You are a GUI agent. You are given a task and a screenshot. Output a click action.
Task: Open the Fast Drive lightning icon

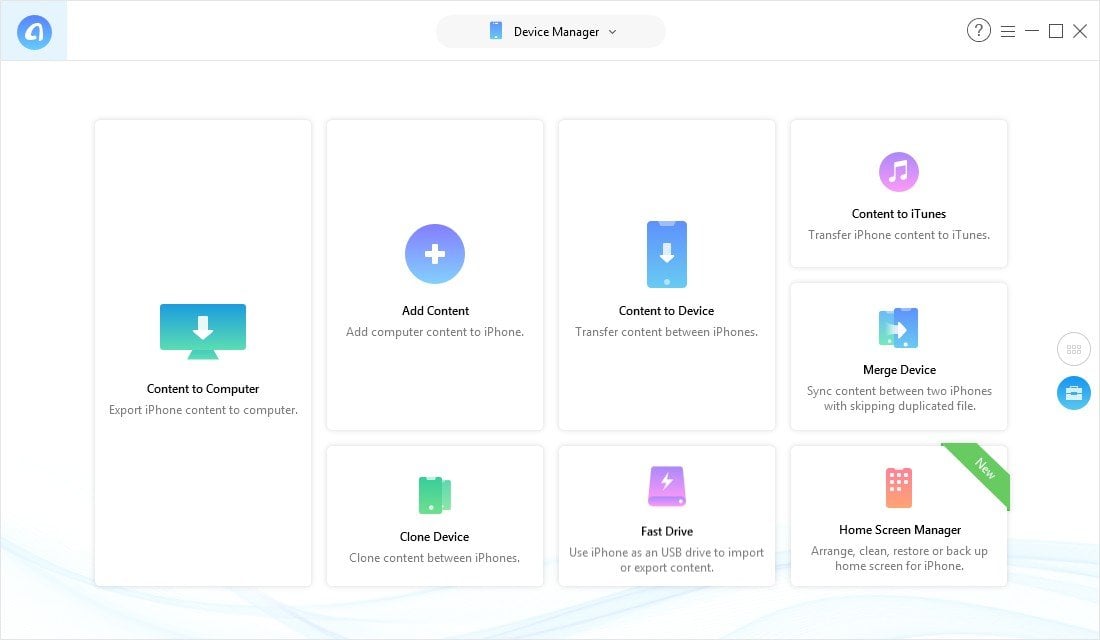click(x=666, y=487)
